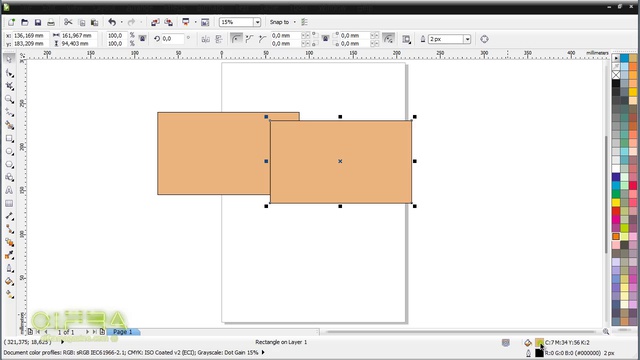
Task: Select the Blend effects tool
Action: (x=9, y=242)
